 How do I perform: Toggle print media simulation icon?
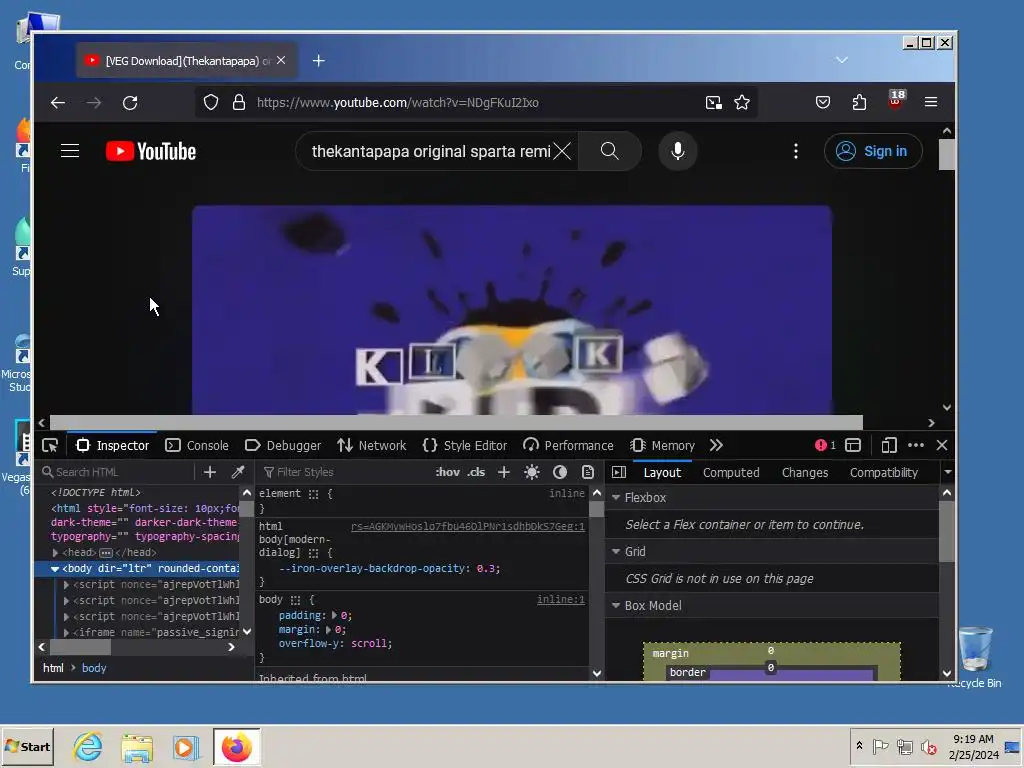click(588, 472)
